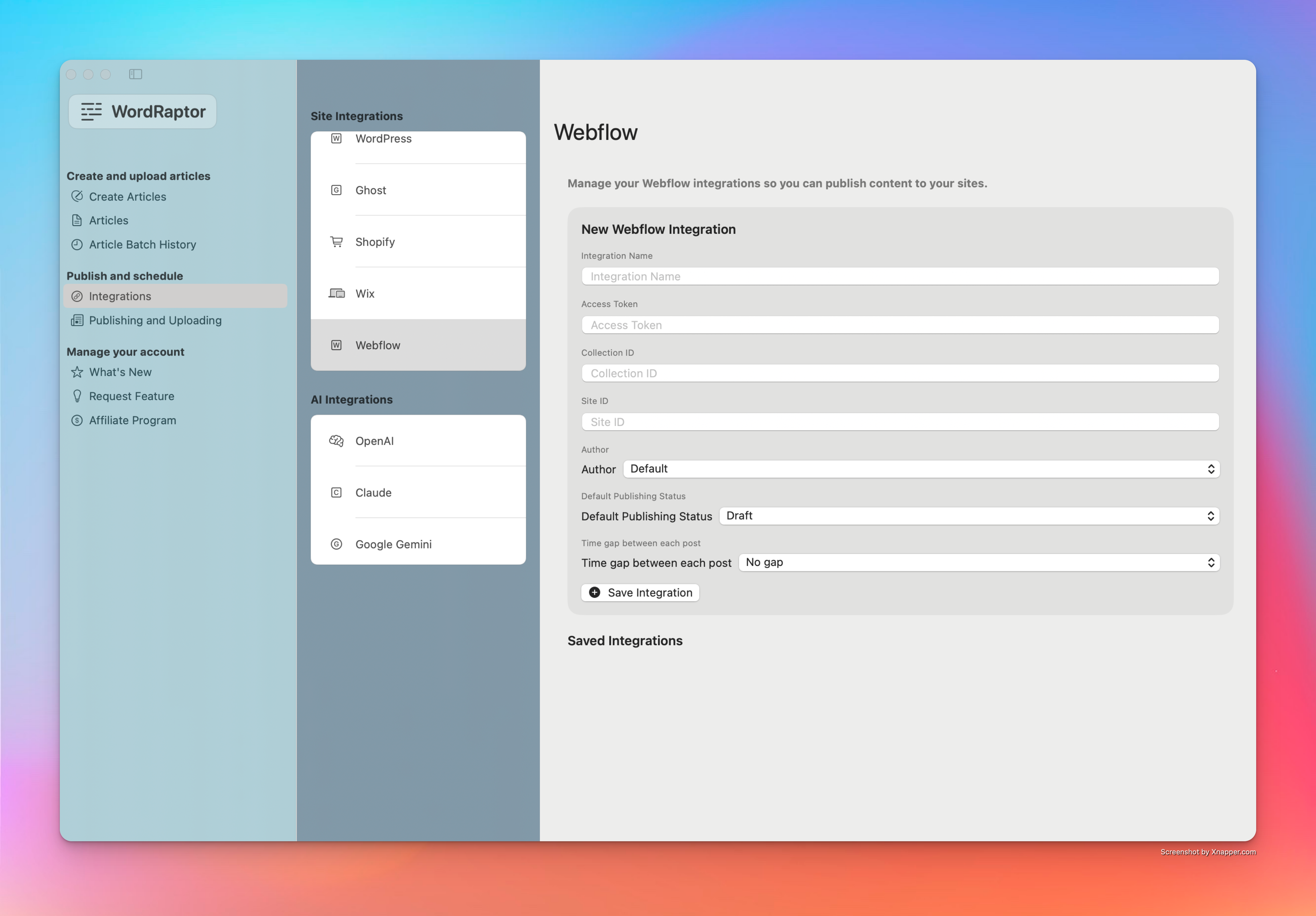Image resolution: width=1316 pixels, height=916 pixels.
Task: Click the WordRaptor logo lines icon
Action: (91, 112)
